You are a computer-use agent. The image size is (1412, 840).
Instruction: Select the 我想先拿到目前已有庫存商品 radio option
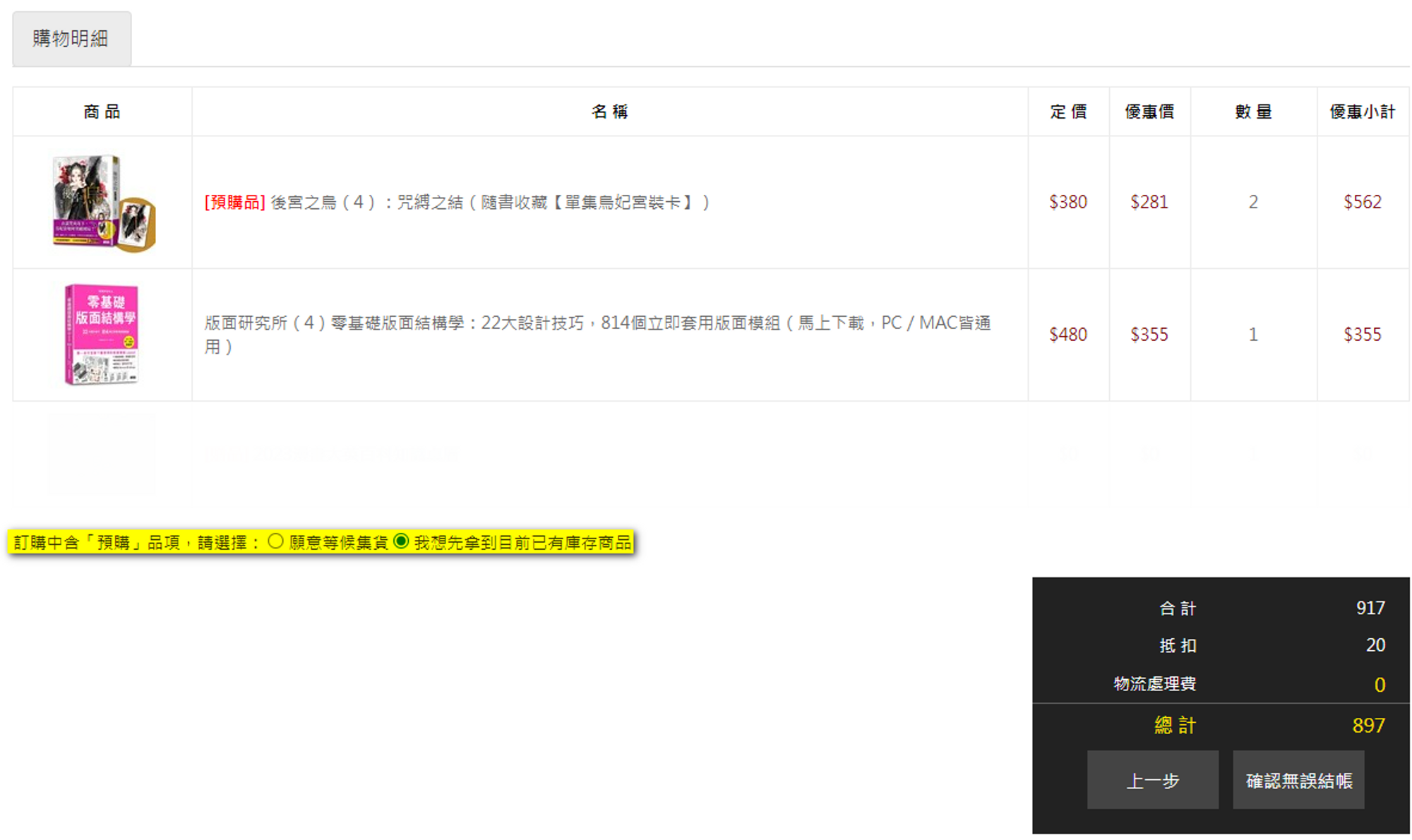[401, 541]
